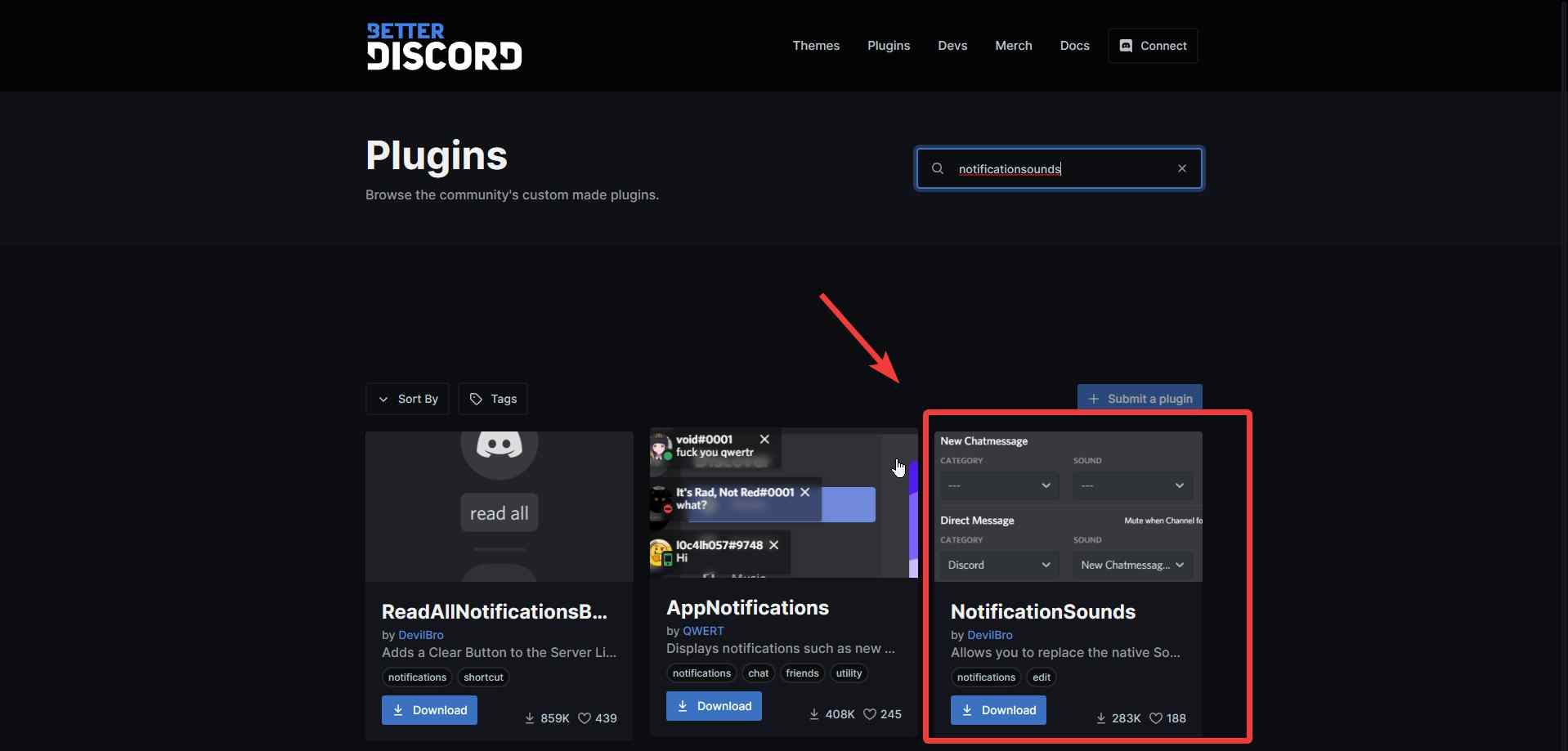1568x751 pixels.
Task: Click 'Displays notifications such as new ...' description
Action: coord(781,648)
